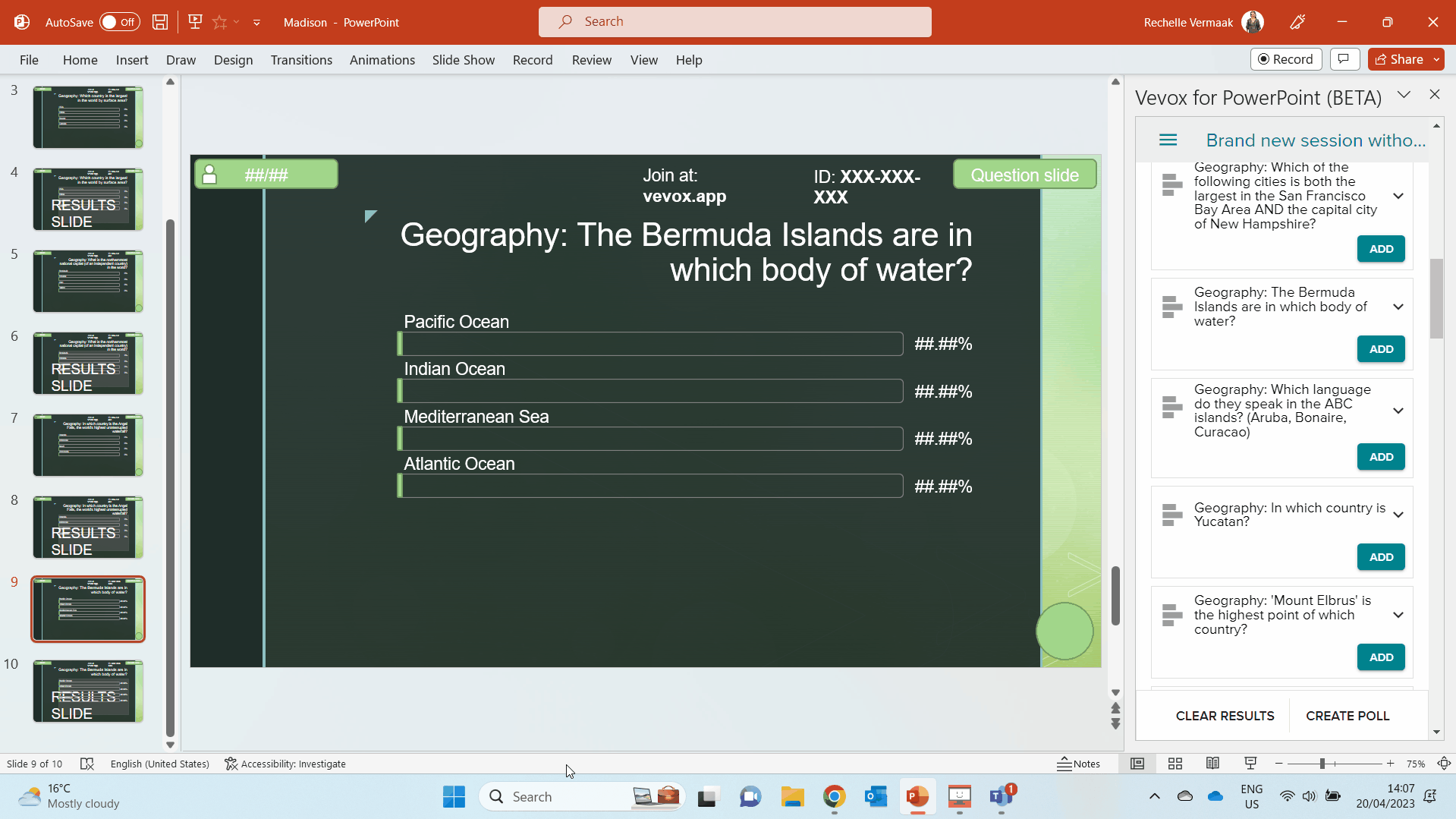Expand the San Francisco Bay Area question

tap(1398, 196)
